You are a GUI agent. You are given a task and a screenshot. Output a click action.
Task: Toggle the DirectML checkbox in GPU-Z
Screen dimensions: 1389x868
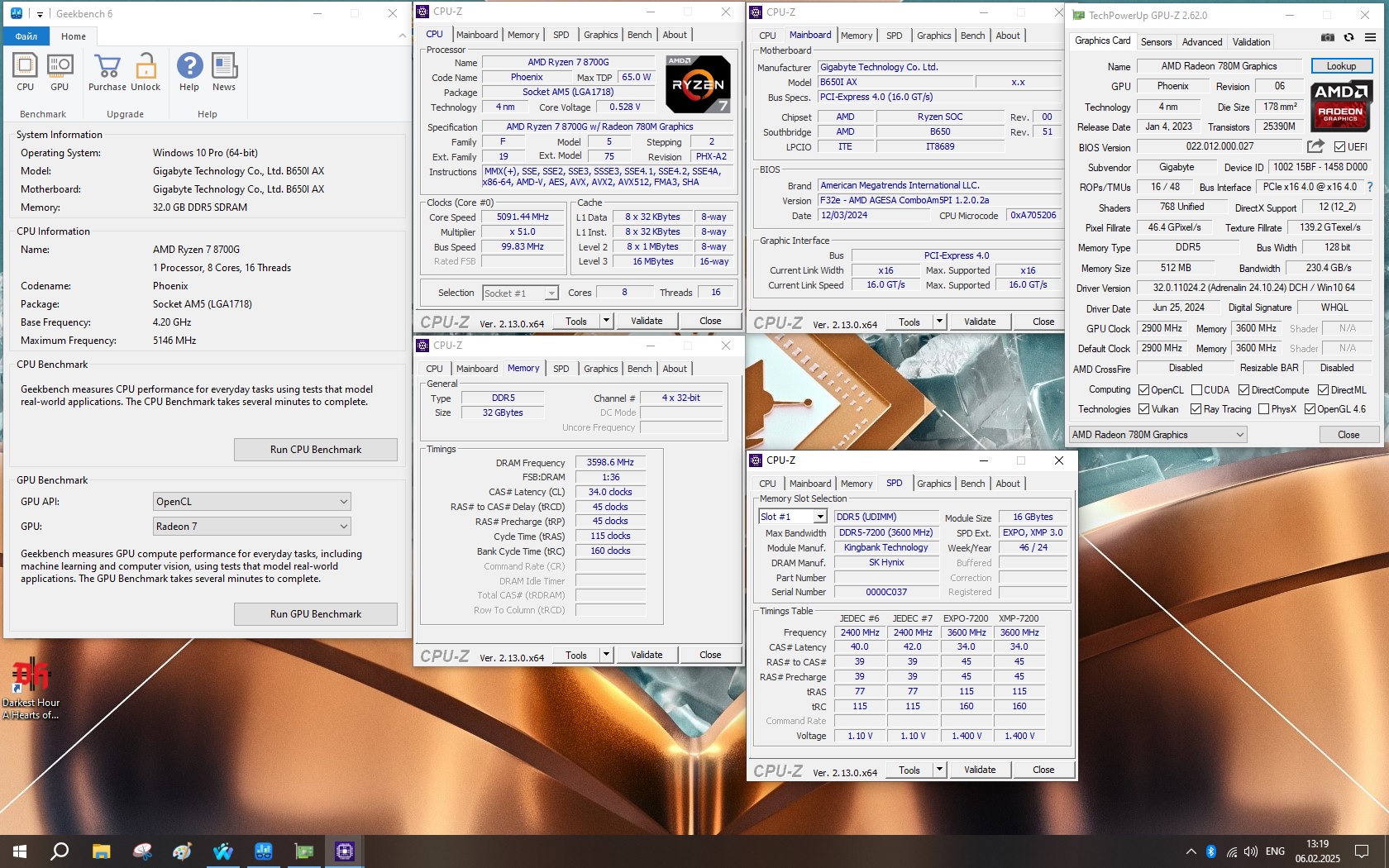(x=1323, y=390)
